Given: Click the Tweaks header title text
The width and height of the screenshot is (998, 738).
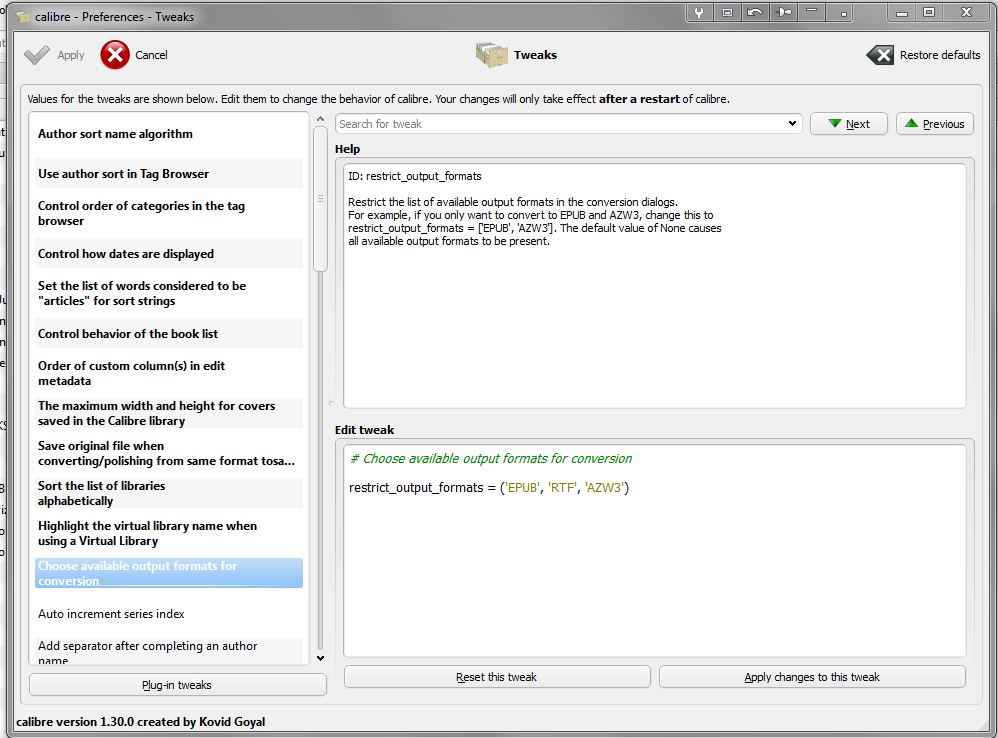Looking at the screenshot, I should click(535, 55).
